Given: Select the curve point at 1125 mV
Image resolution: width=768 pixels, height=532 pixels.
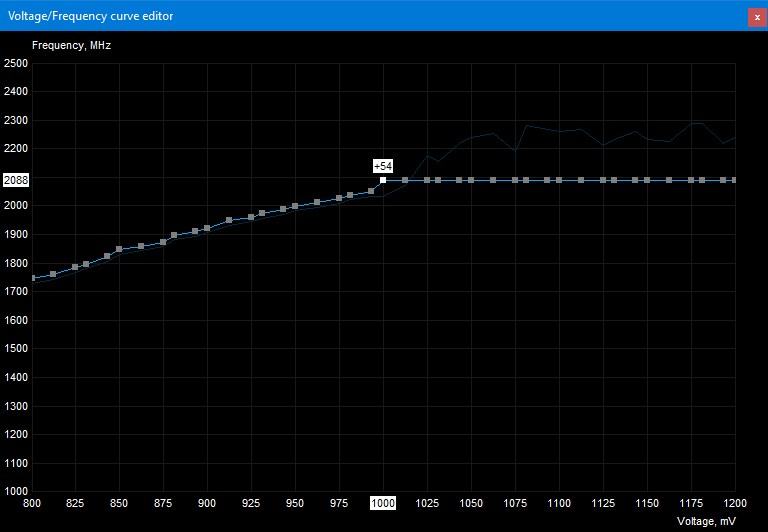Looking at the screenshot, I should click(x=603, y=180).
